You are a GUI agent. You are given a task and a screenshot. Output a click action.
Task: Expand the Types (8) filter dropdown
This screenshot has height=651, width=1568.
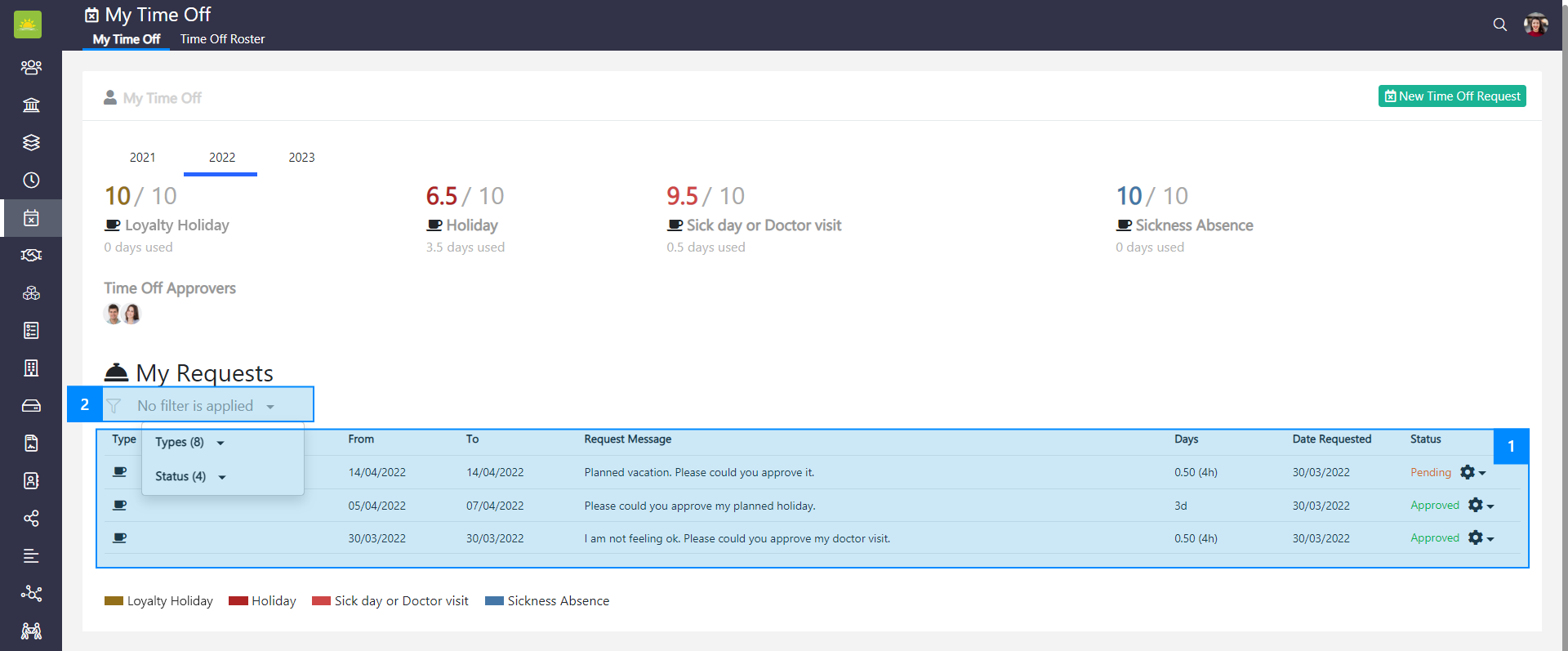click(x=189, y=442)
